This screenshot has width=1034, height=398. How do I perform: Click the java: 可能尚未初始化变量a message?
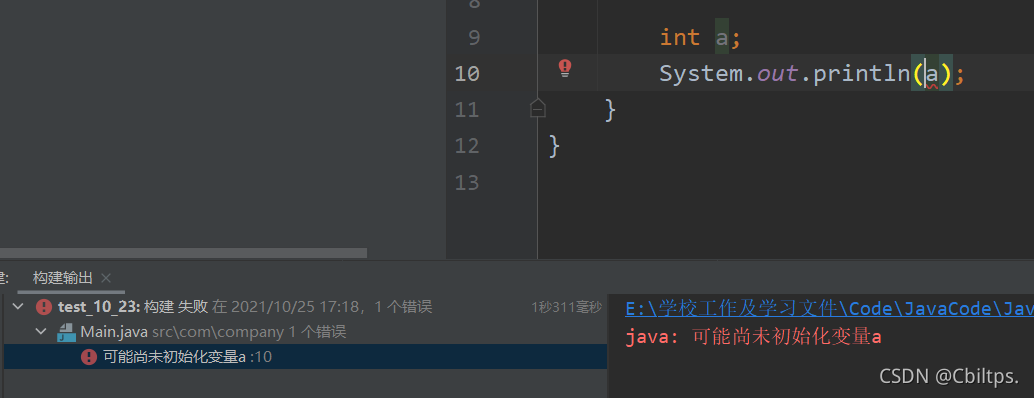pyautogui.click(x=754, y=337)
